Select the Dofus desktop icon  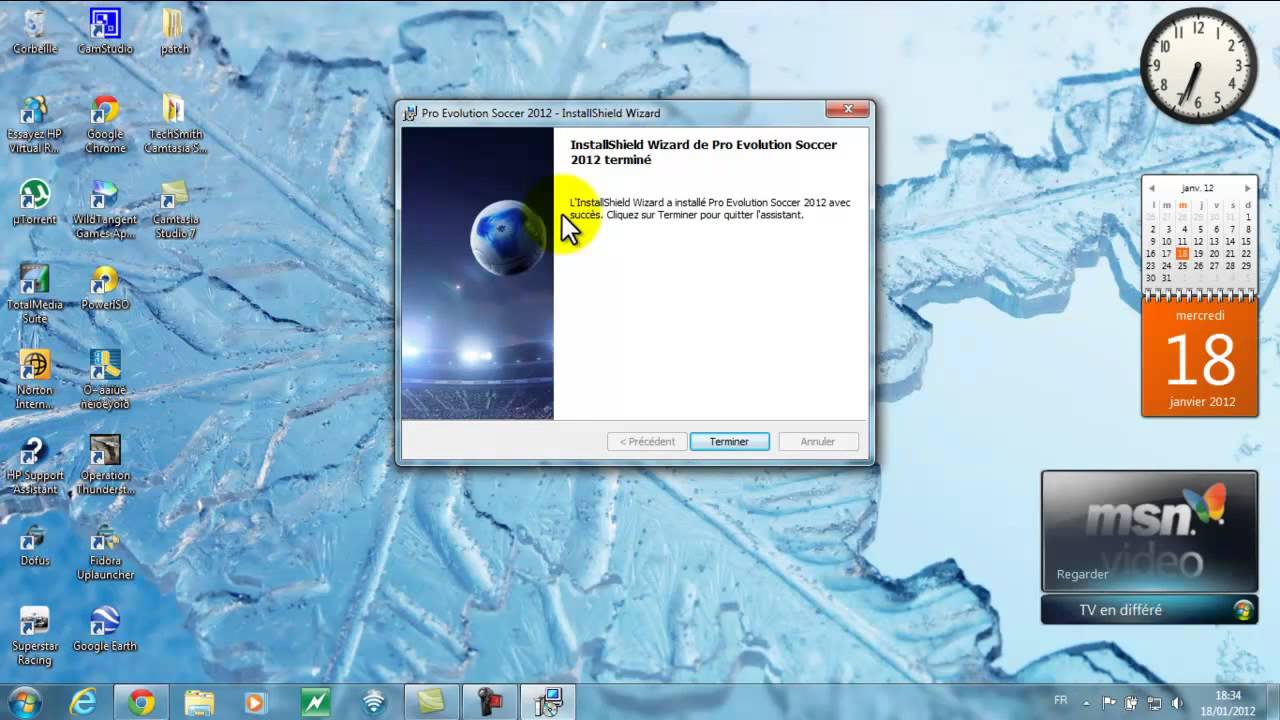(x=34, y=544)
